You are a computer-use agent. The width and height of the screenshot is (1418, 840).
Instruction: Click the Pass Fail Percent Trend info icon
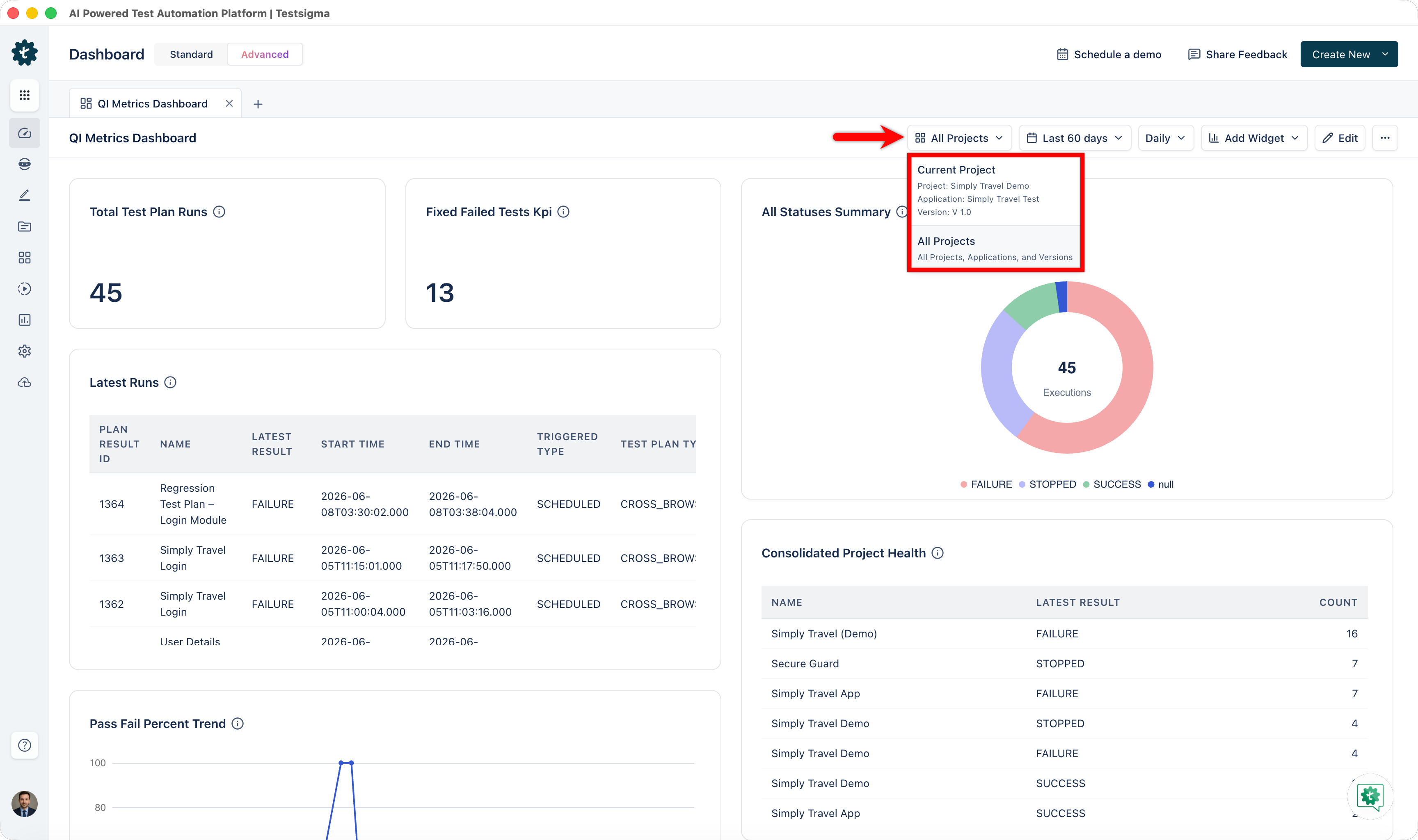[x=238, y=724]
